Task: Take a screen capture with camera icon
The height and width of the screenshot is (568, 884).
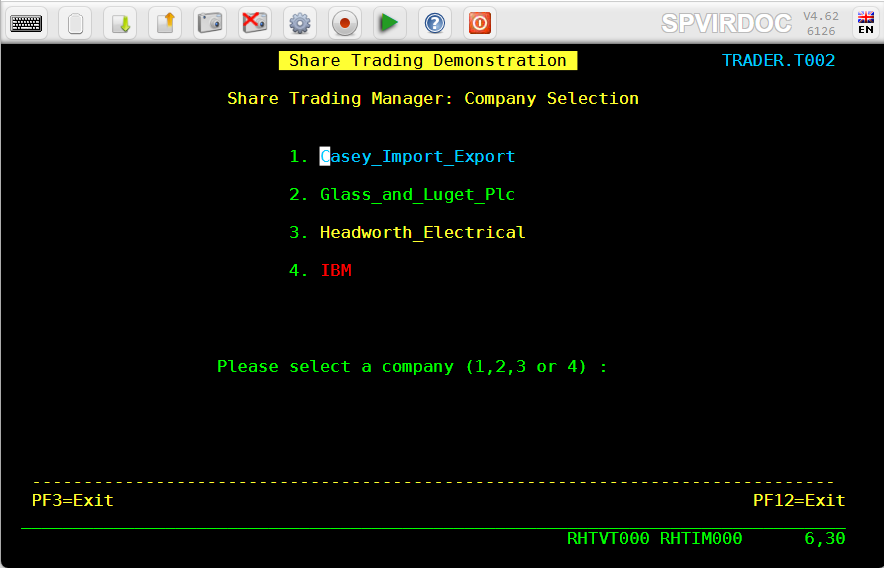Action: point(210,23)
